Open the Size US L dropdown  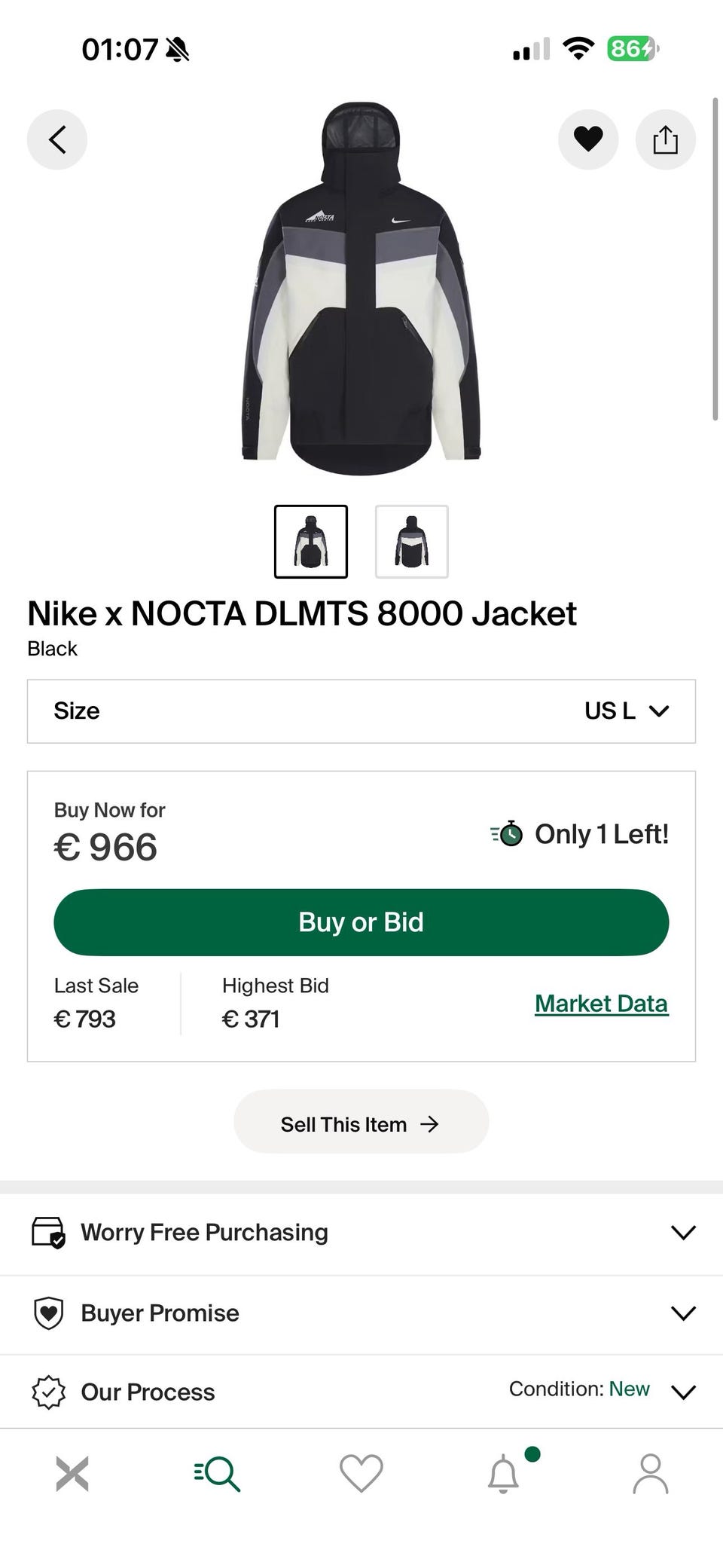(x=361, y=711)
